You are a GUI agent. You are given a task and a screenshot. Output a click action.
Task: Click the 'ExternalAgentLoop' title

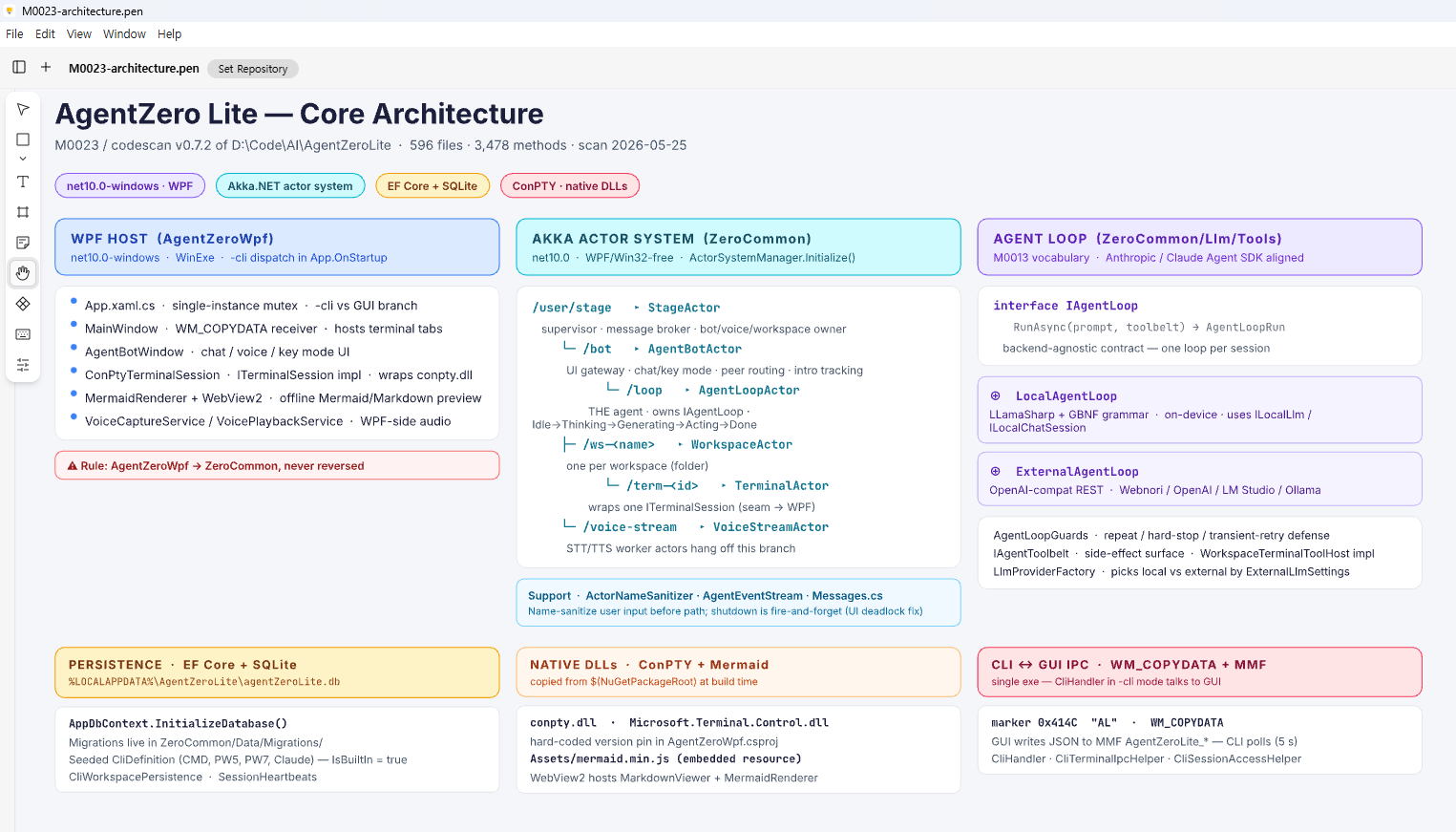[x=1077, y=471]
